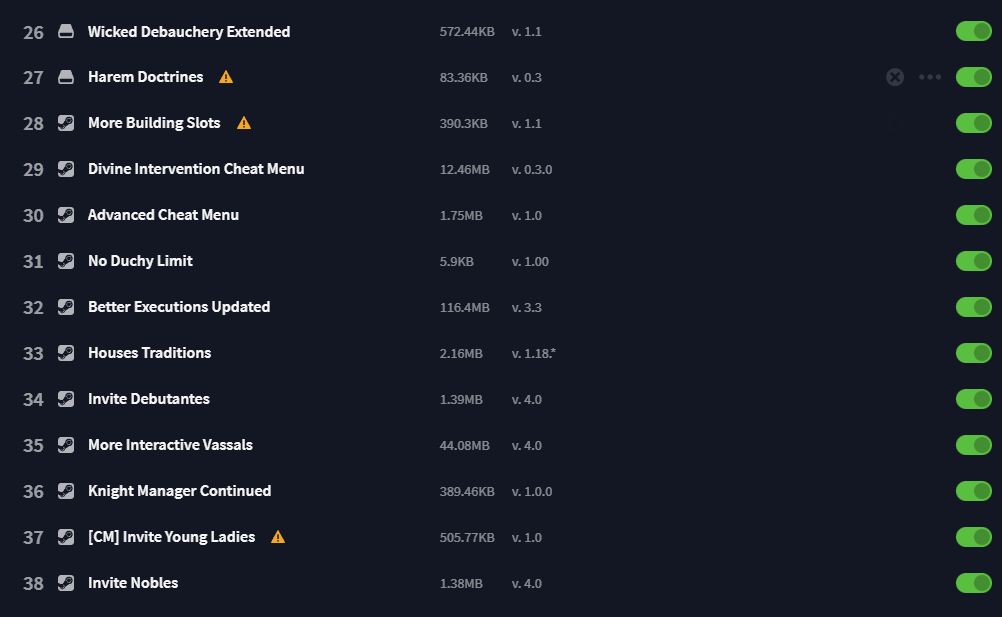Image resolution: width=1002 pixels, height=617 pixels.
Task: Switch off the No Duchy Limit toggle
Action: (973, 261)
